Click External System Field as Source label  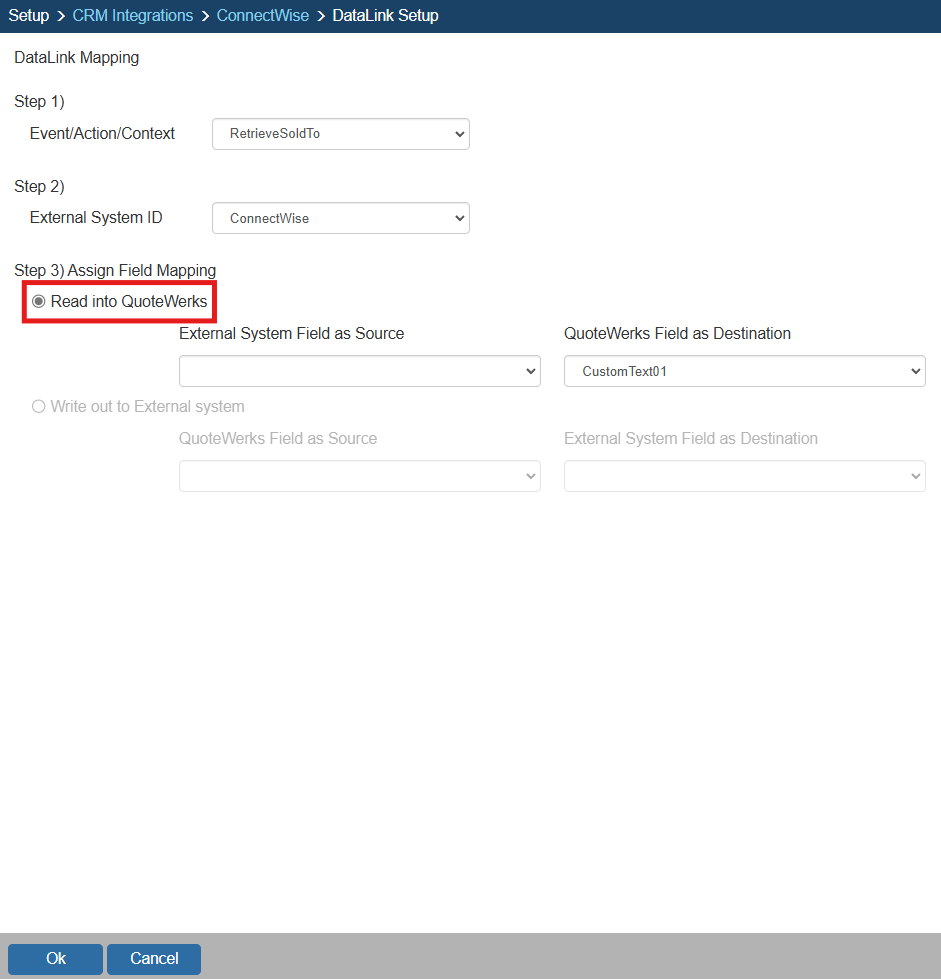pyautogui.click(x=292, y=333)
